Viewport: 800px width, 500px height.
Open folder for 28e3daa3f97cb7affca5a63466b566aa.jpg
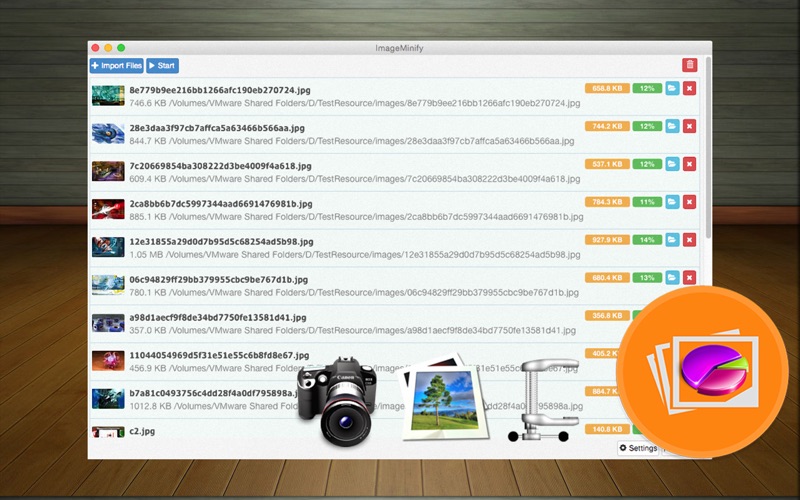pyautogui.click(x=672, y=126)
